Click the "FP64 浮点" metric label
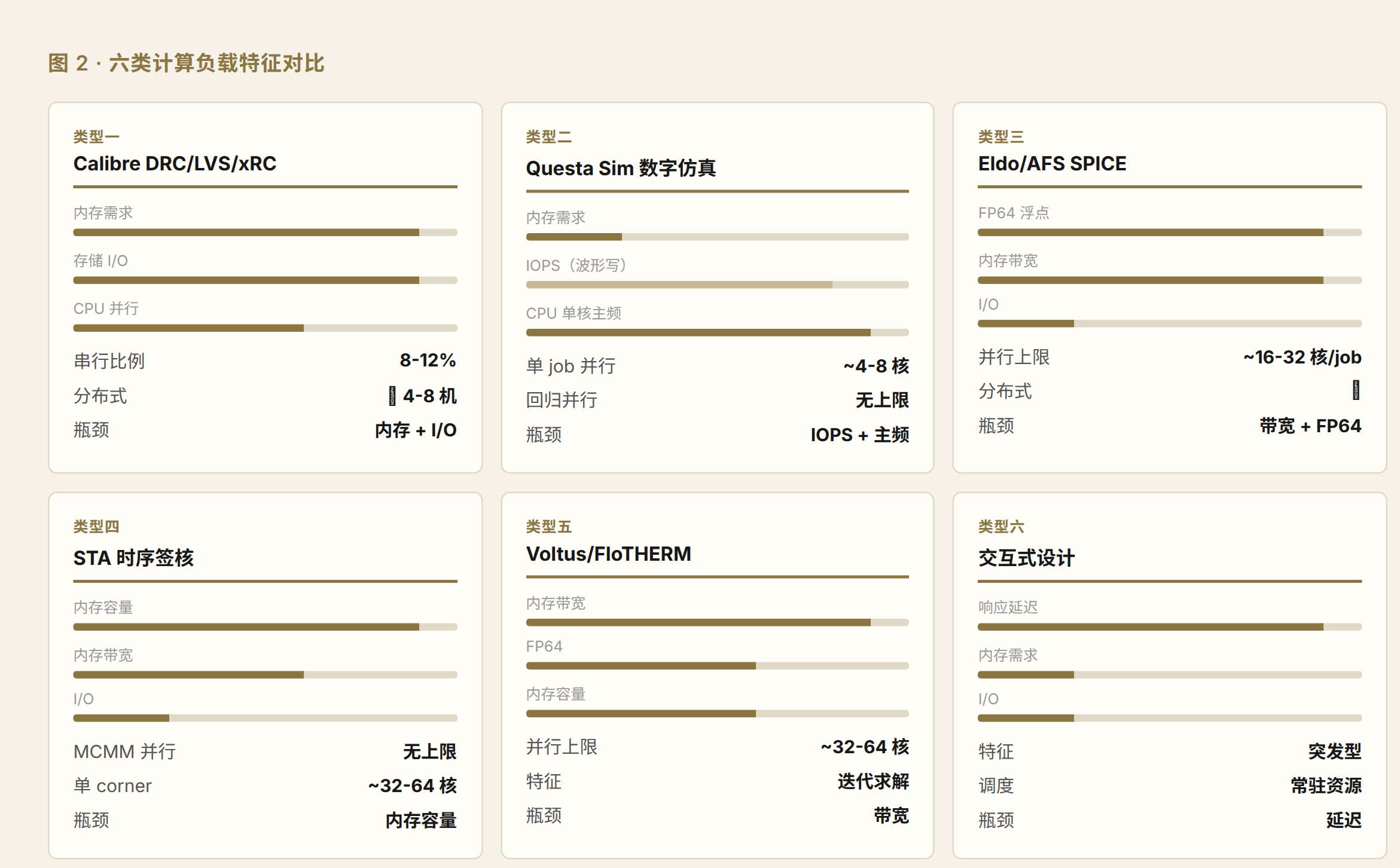The height and width of the screenshot is (868, 1400). [x=1014, y=213]
